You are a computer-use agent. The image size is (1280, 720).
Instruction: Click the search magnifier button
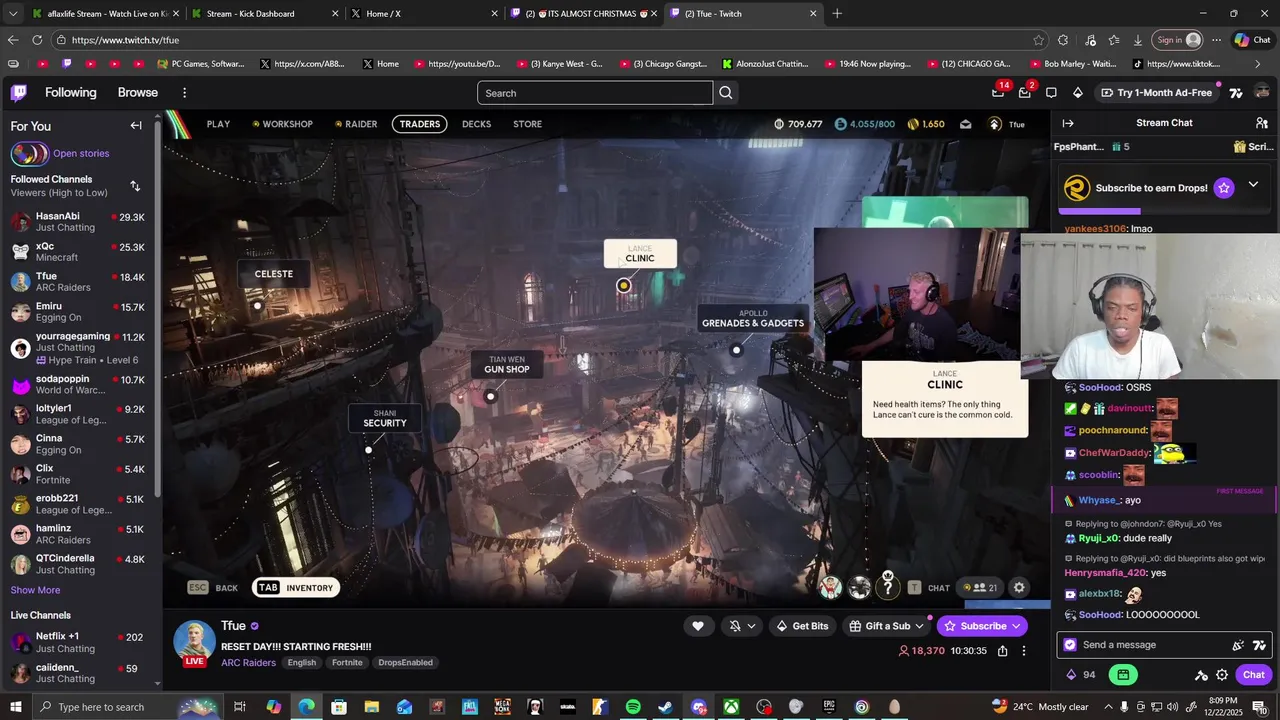[x=726, y=93]
